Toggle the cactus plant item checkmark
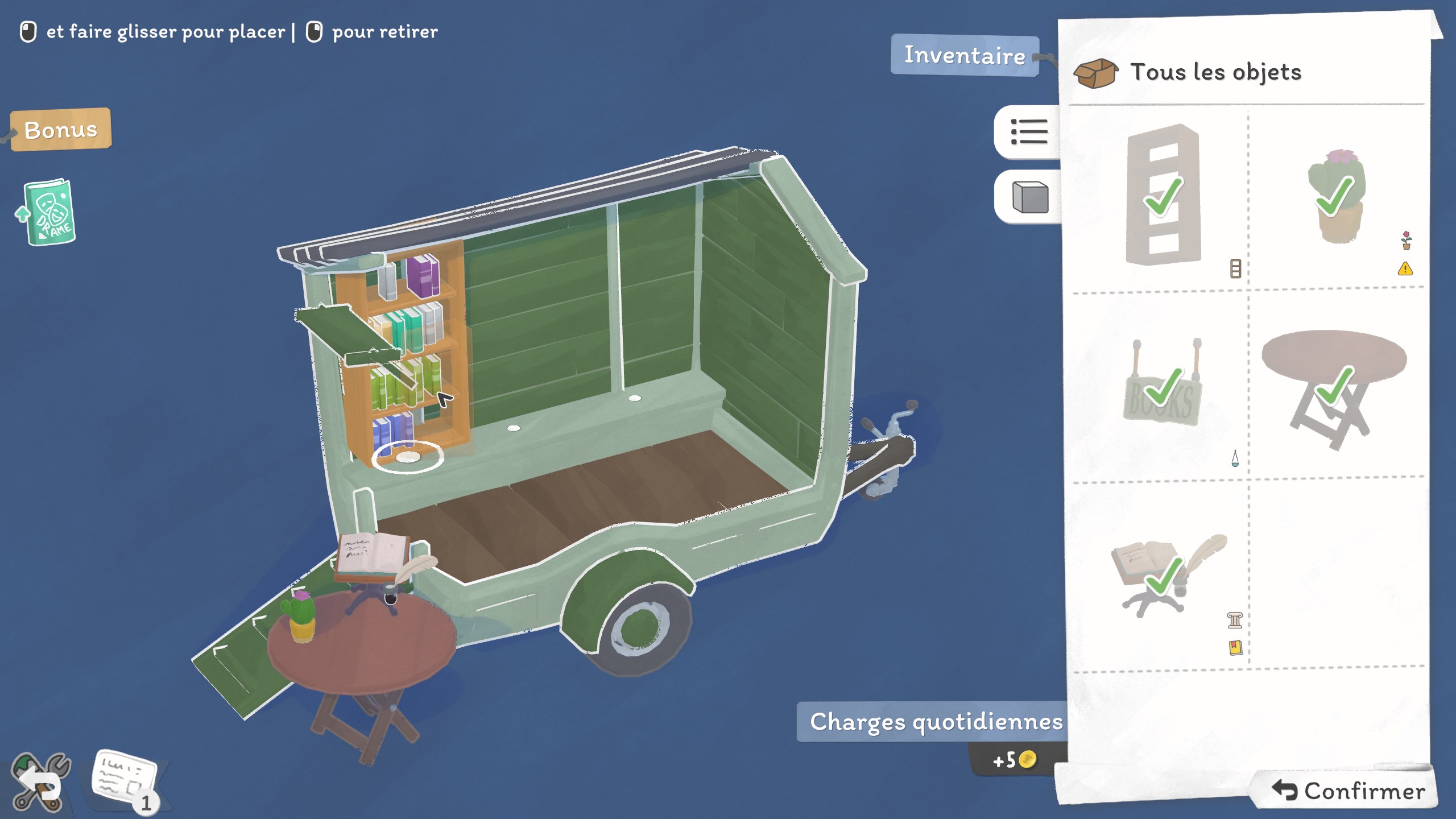The image size is (1456, 819). pos(1335,196)
